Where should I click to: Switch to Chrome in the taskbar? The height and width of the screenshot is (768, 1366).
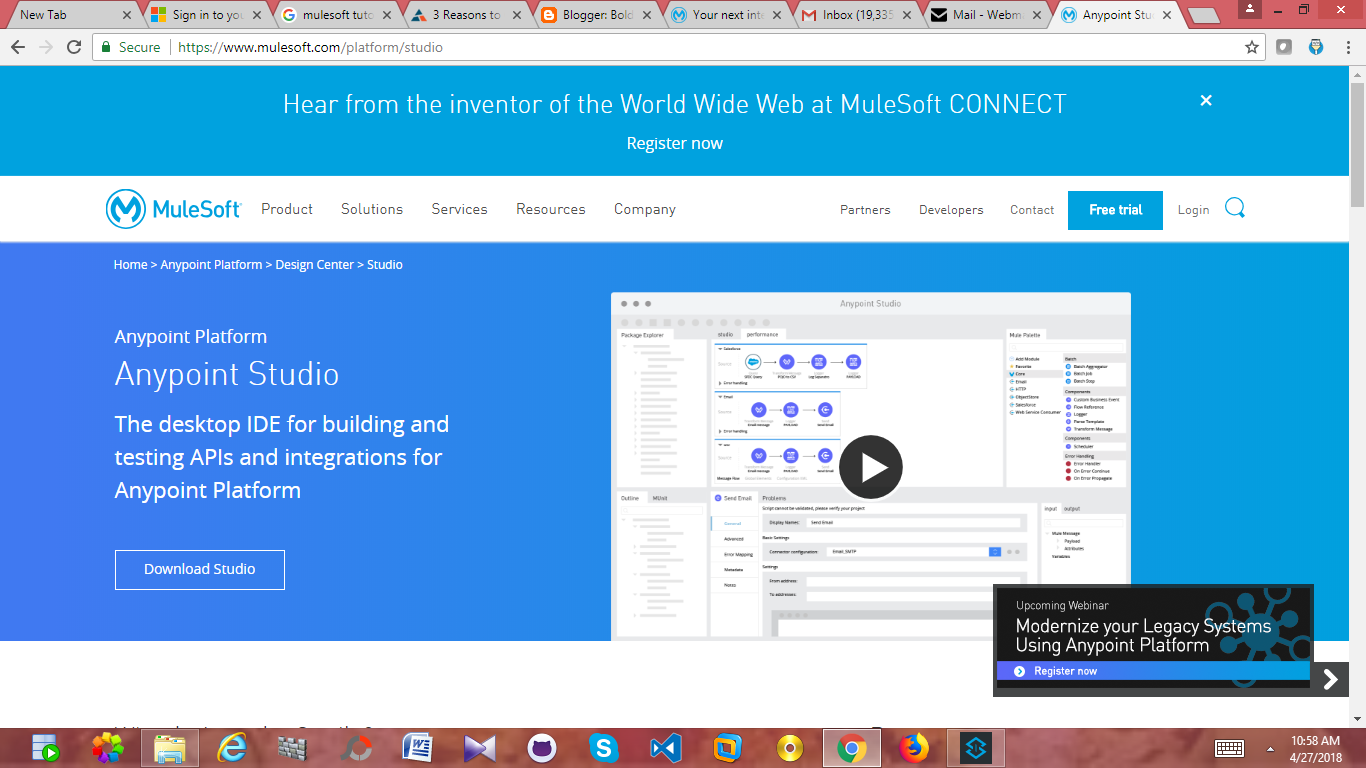[x=851, y=748]
